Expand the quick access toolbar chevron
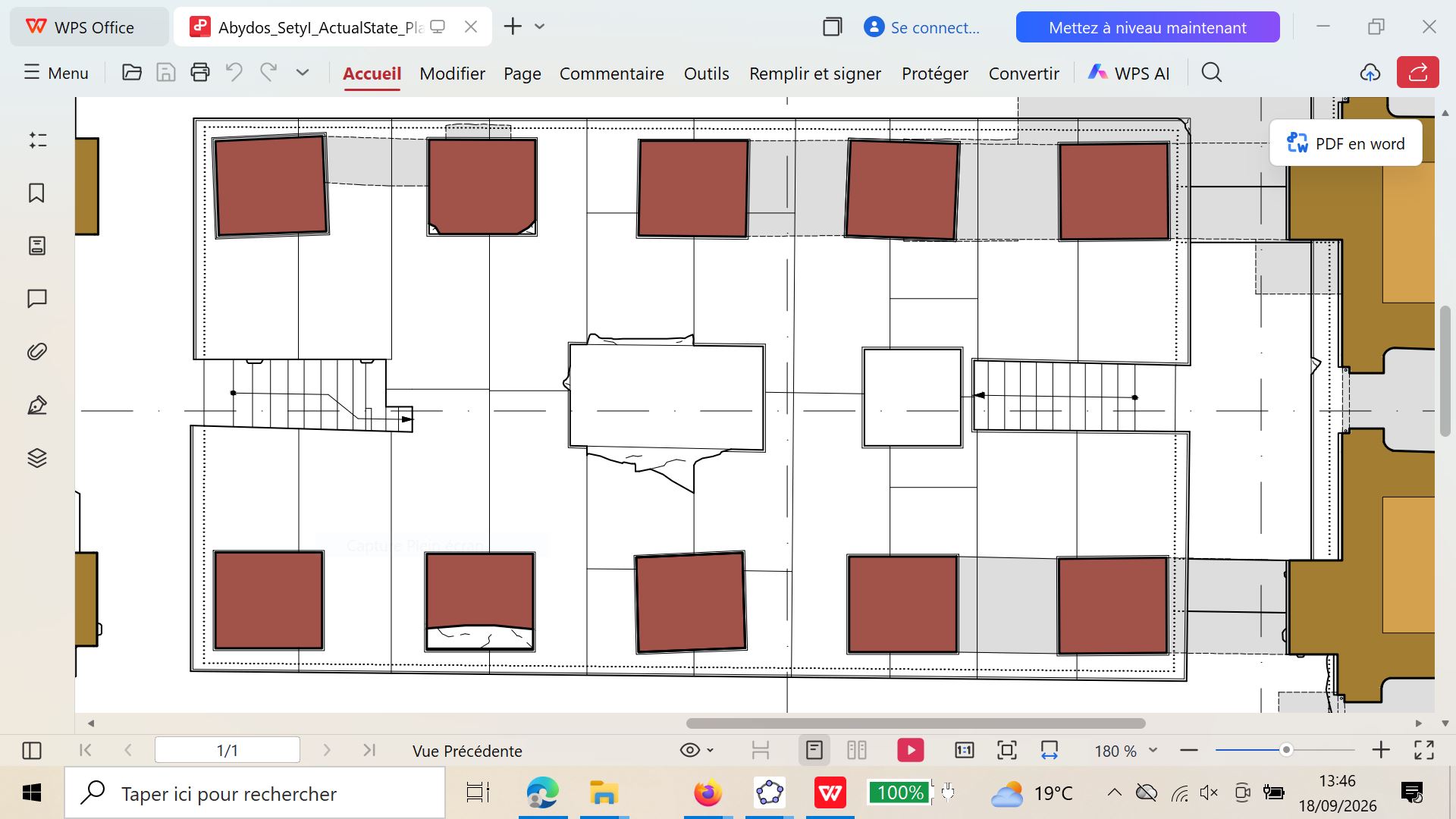The image size is (1456, 819). 303,73
